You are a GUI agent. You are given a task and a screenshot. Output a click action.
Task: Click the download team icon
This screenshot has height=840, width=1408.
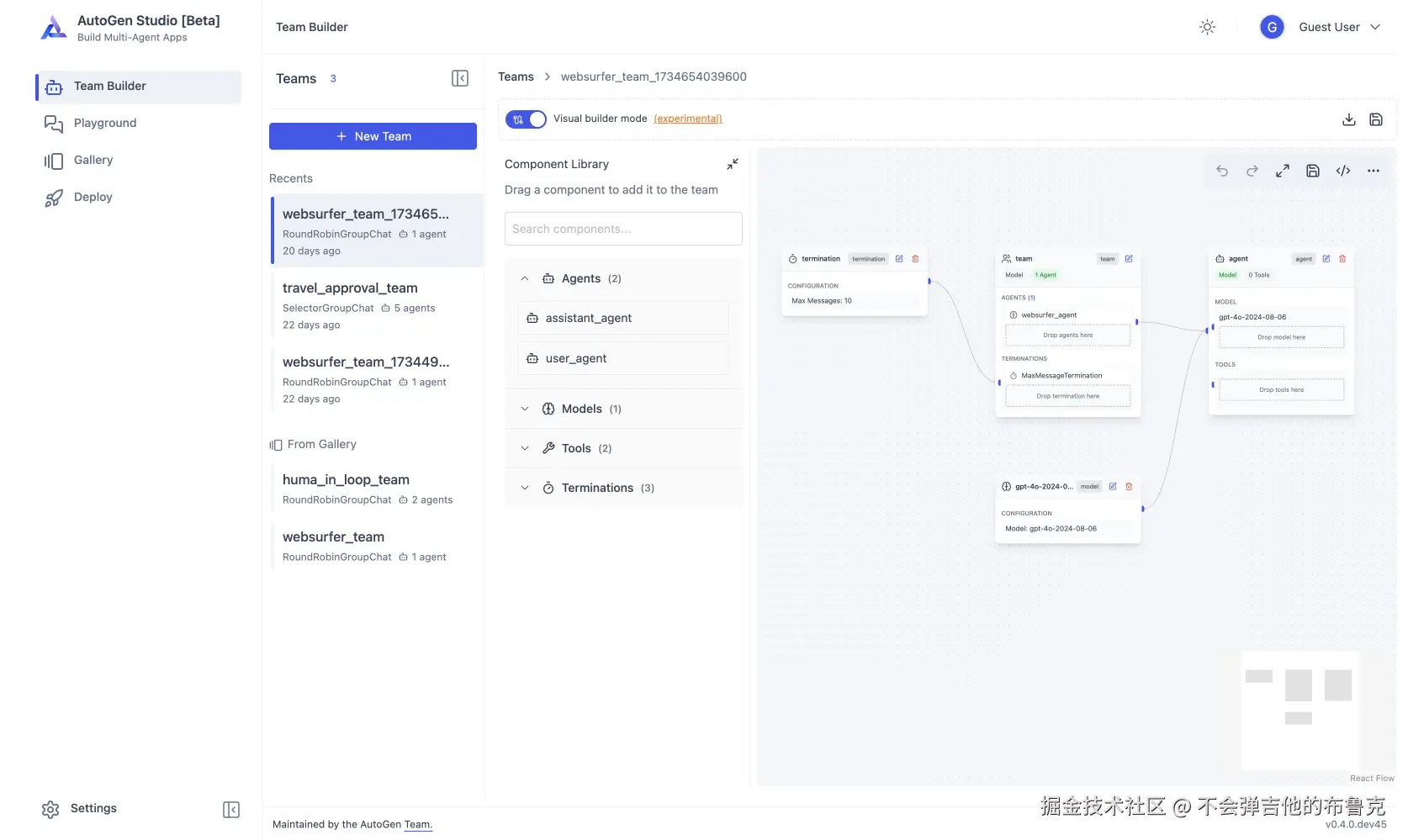pos(1348,119)
